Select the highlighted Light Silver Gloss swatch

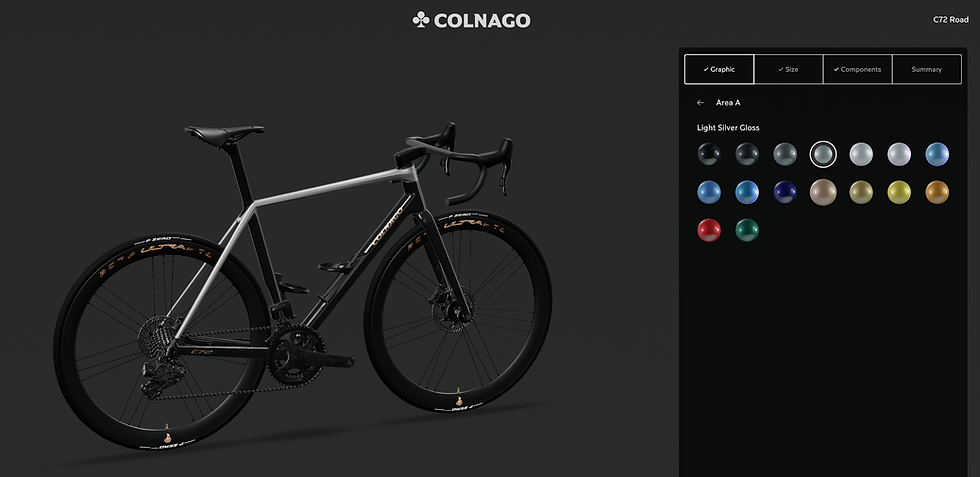[823, 154]
